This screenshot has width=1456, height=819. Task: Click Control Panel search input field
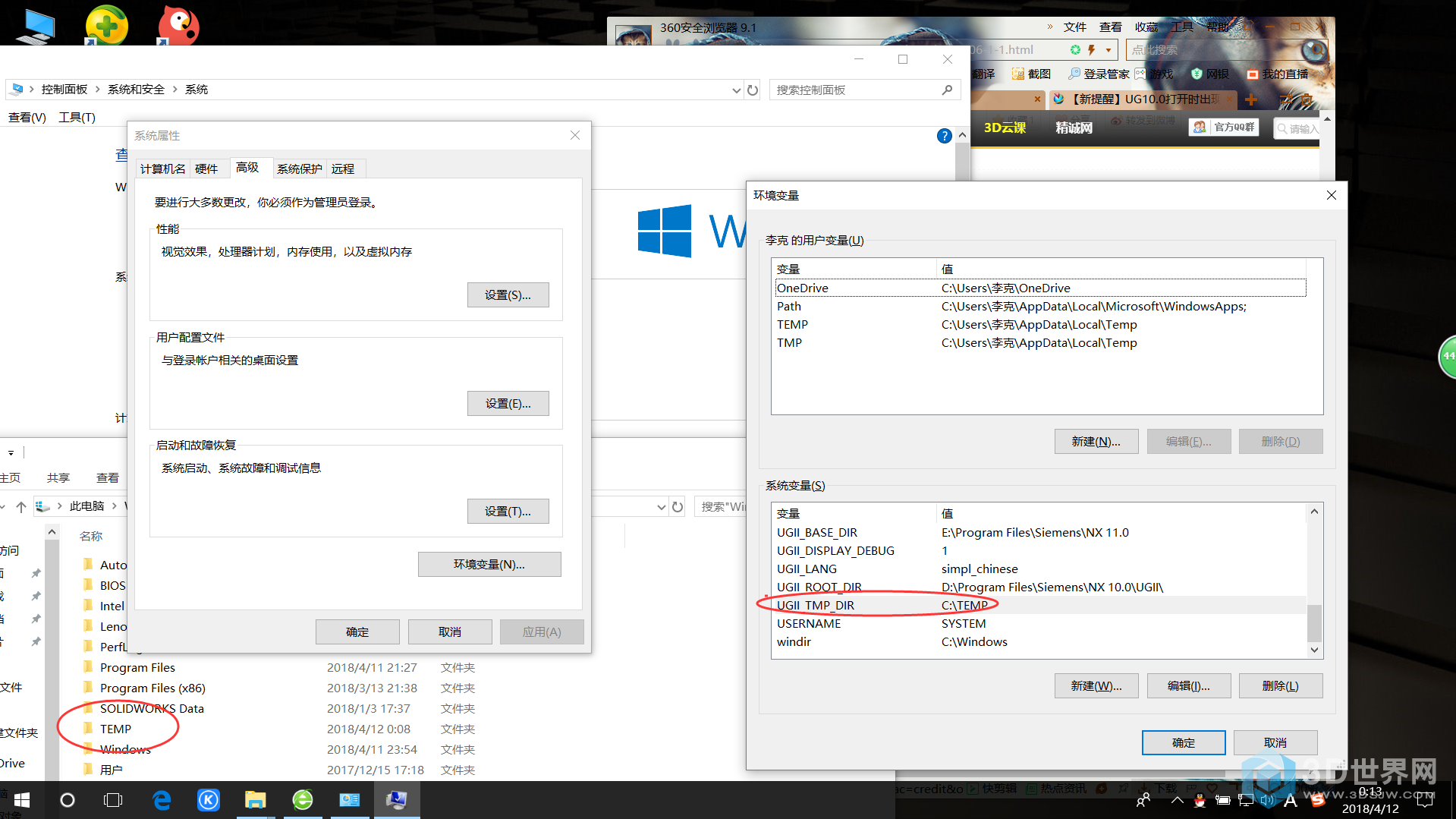854,90
